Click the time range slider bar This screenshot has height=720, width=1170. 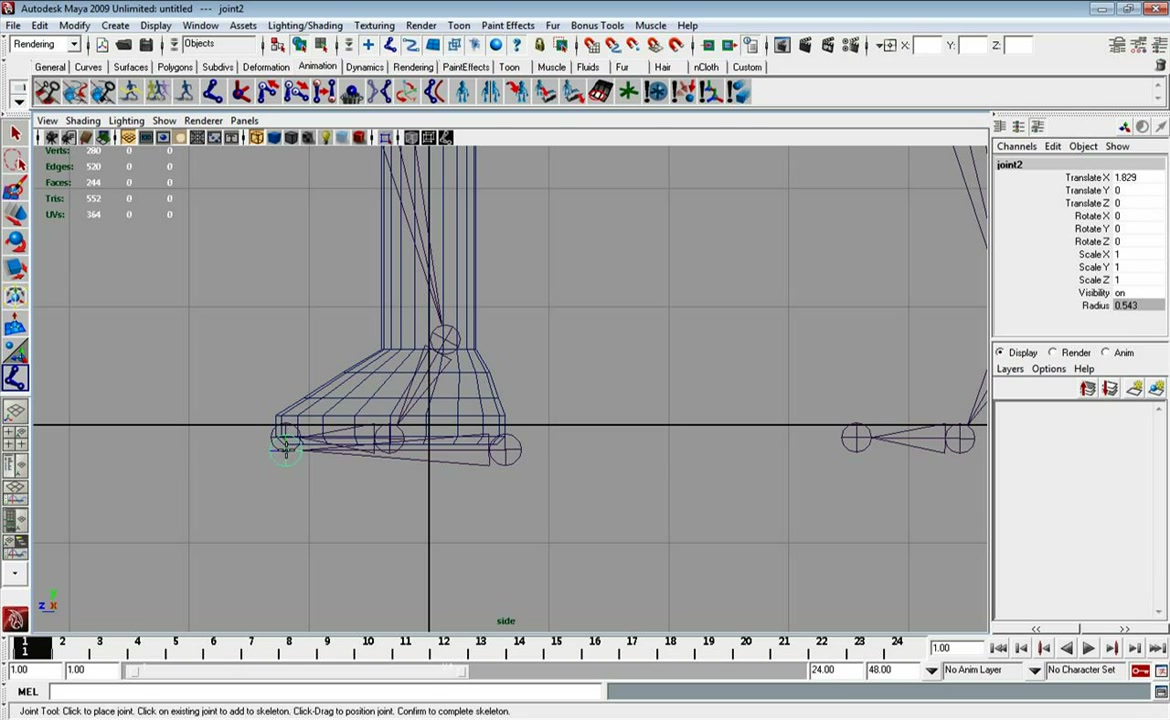[x=296, y=671]
